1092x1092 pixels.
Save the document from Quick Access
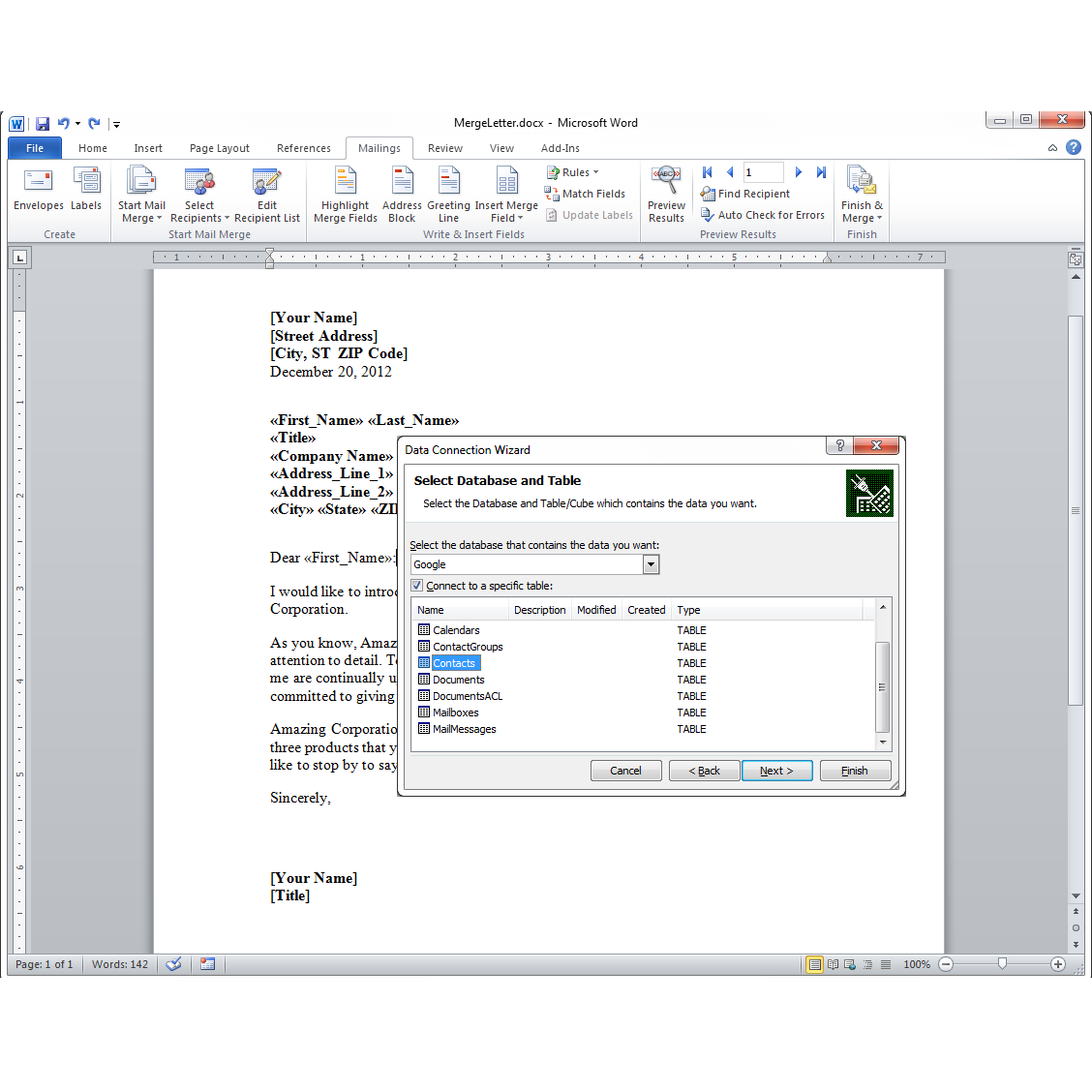[43, 124]
